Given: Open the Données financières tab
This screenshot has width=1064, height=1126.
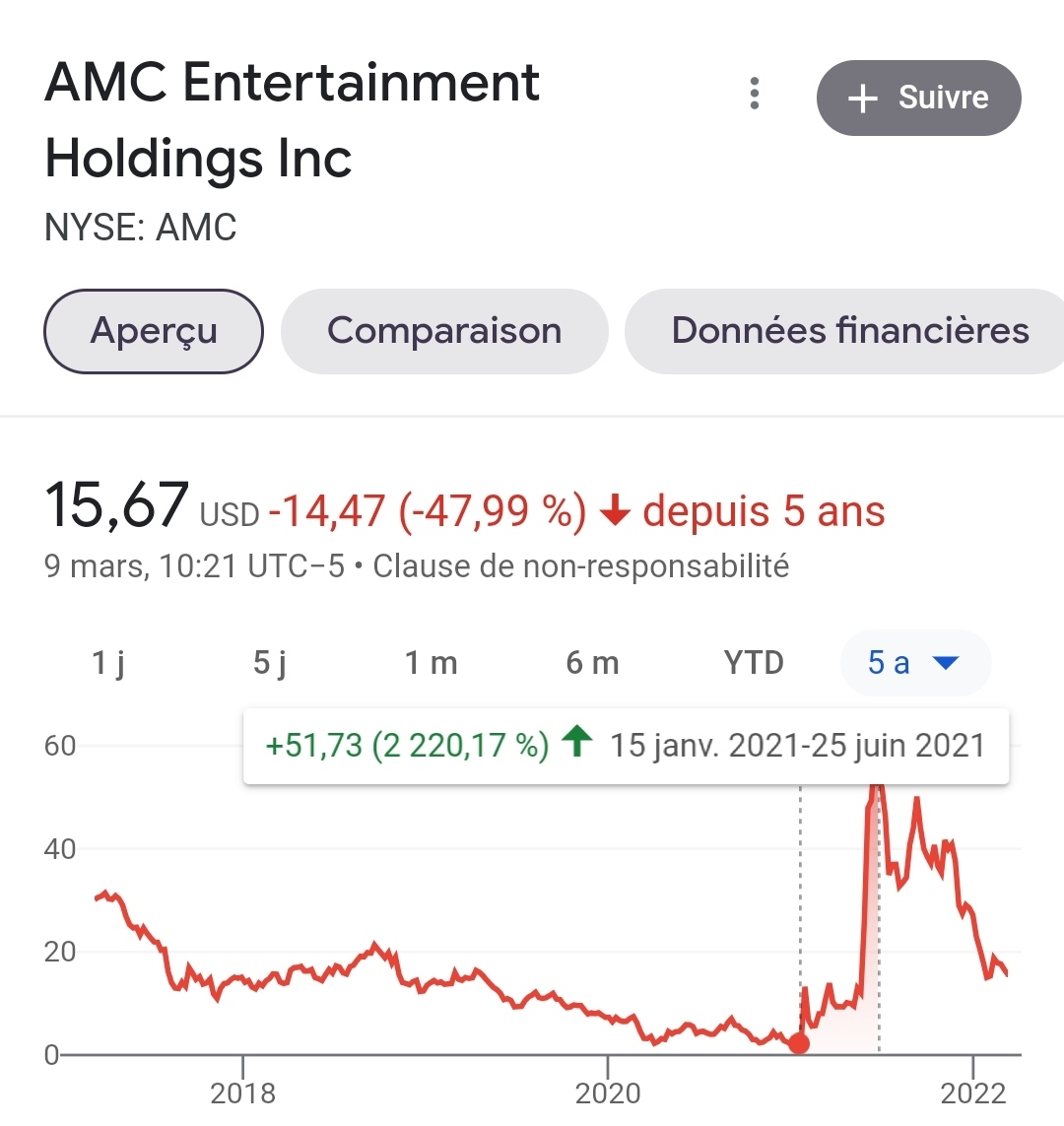Looking at the screenshot, I should click(849, 331).
